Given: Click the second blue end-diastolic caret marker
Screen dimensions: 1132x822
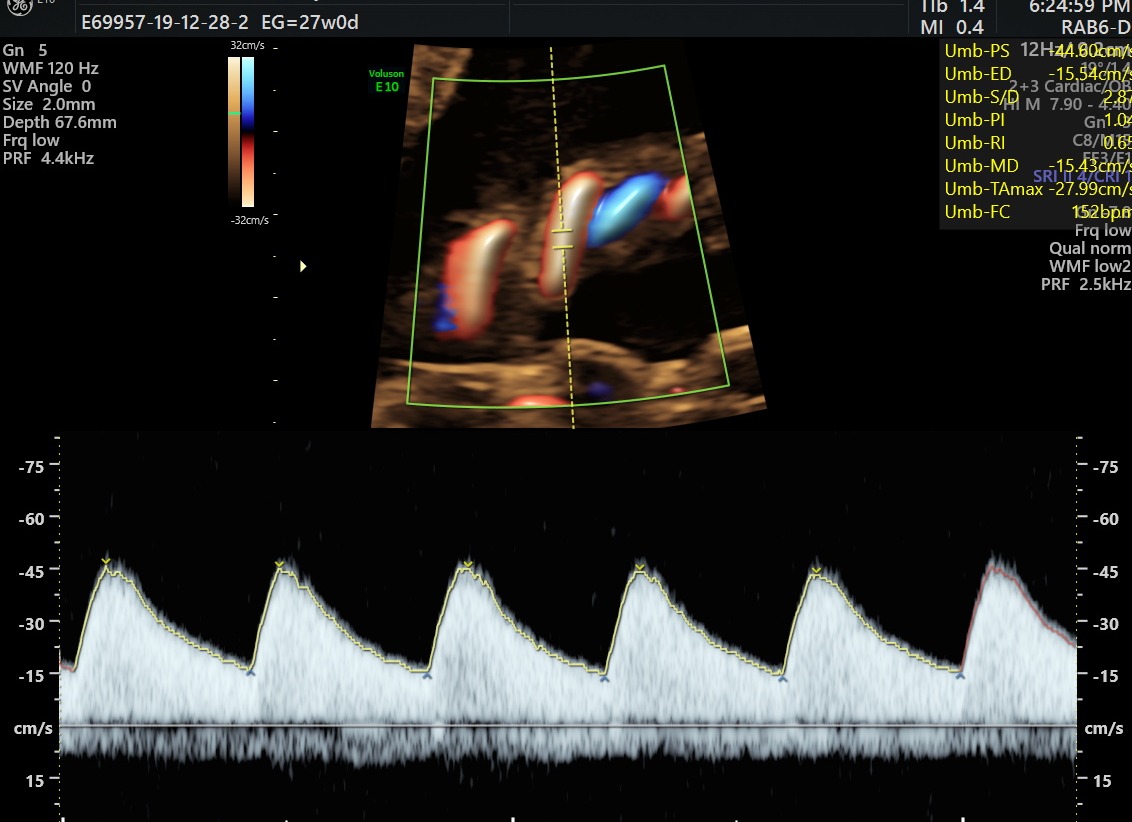Looking at the screenshot, I should pyautogui.click(x=427, y=676).
